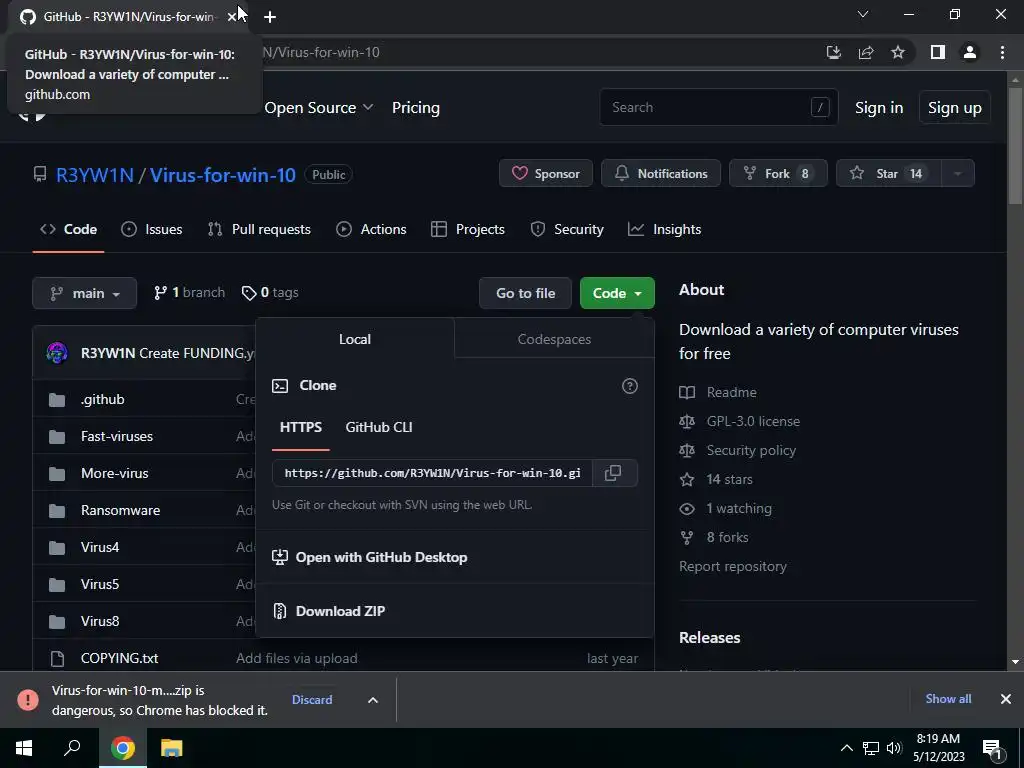Viewport: 1024px width, 768px height.
Task: Bookmark this tab with the star icon
Action: 898,52
